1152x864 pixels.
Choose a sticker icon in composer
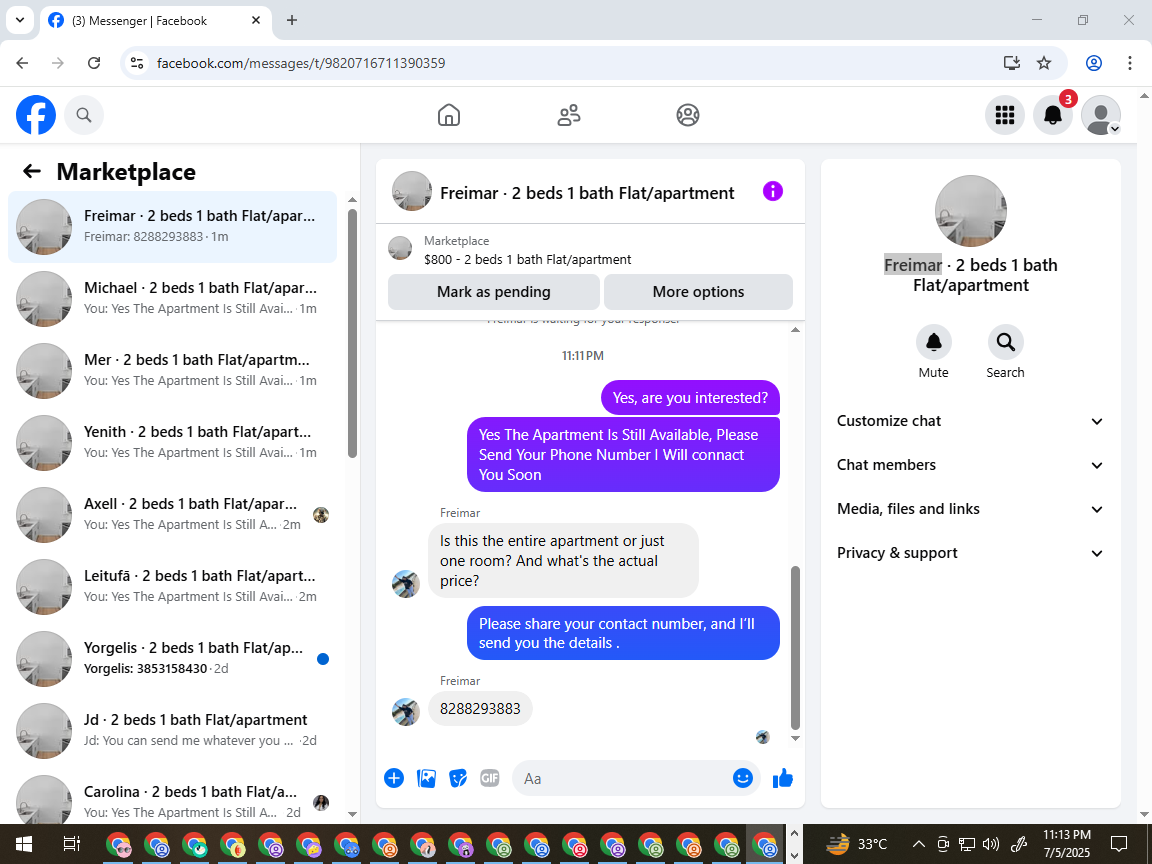point(458,778)
